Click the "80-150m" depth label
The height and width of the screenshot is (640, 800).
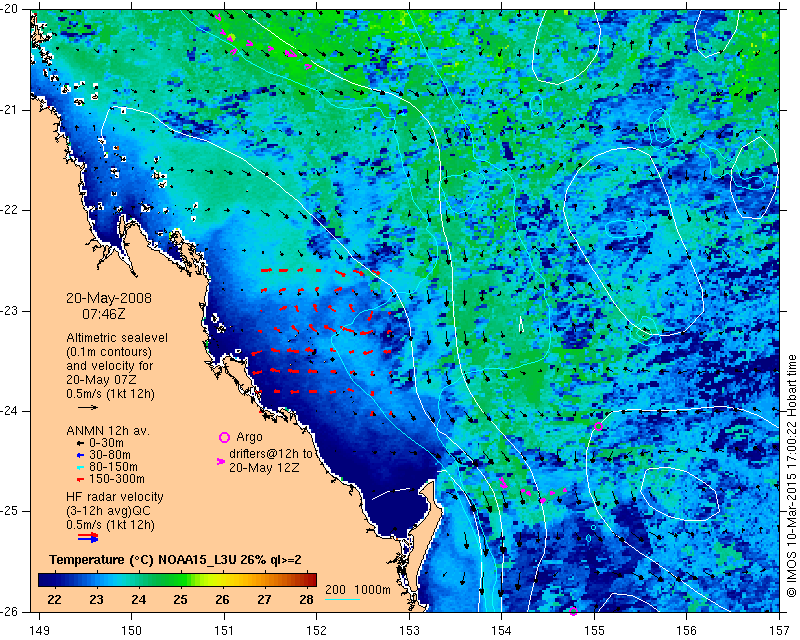click(x=113, y=467)
